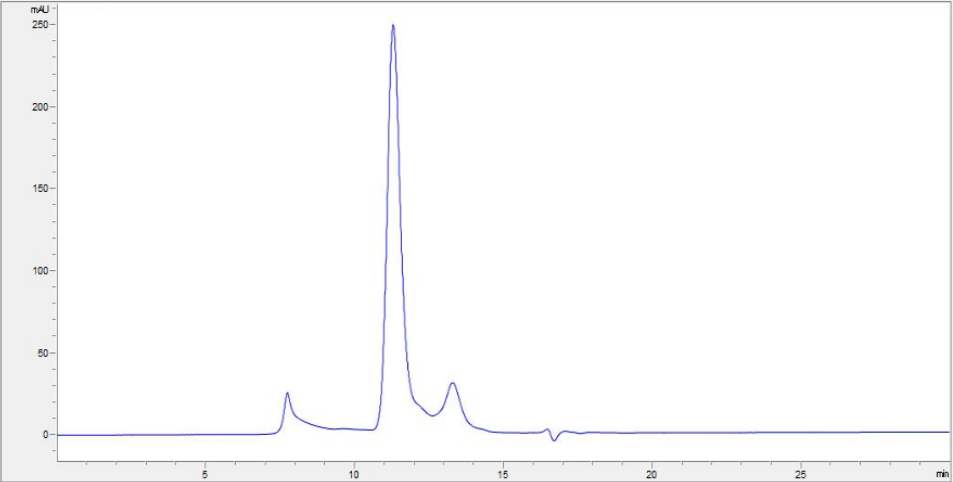Click the valley between main and third peak
Screen dimensions: 953x482
pyautogui.click(x=432, y=415)
